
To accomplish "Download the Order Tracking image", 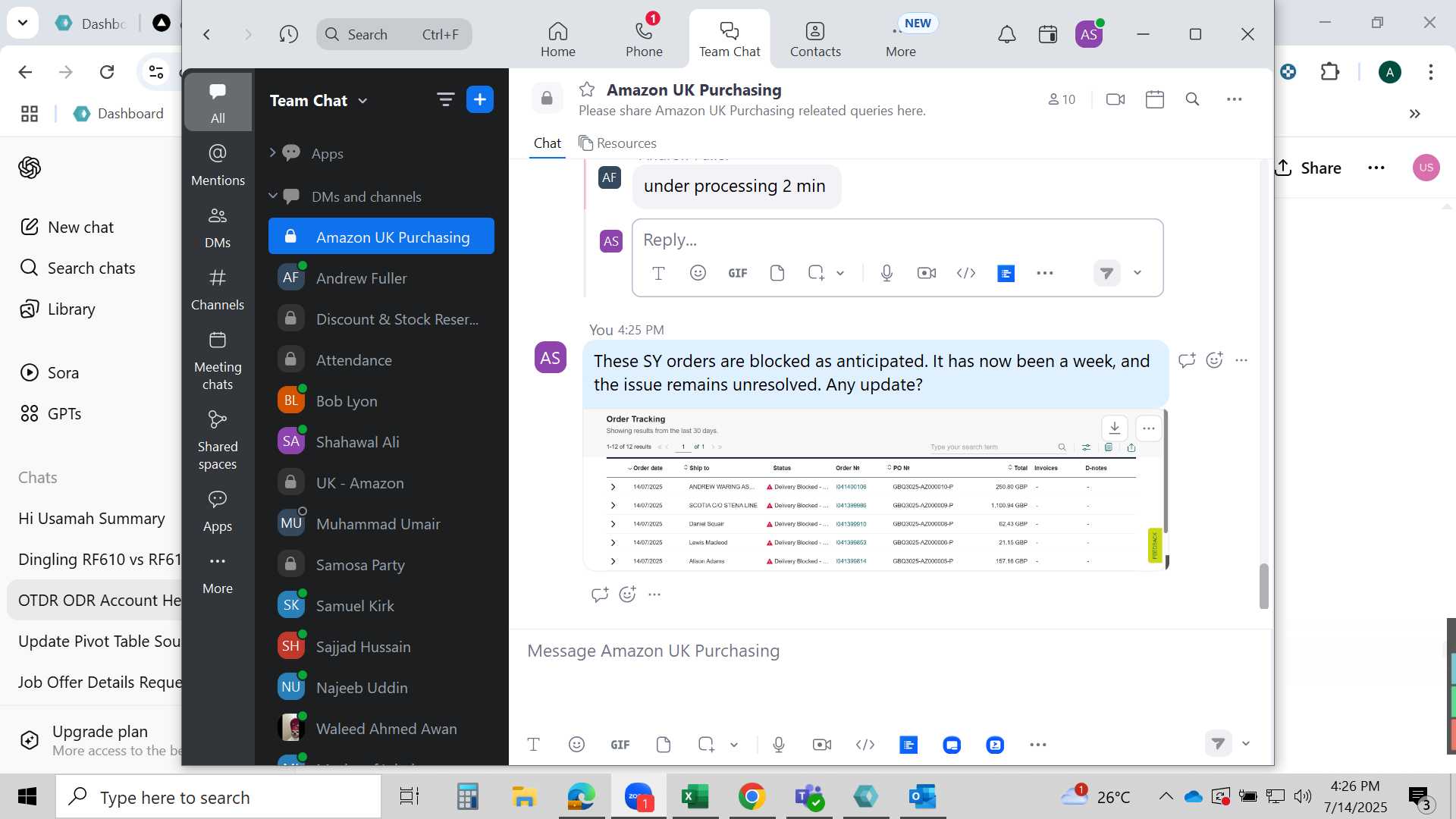I will (x=1114, y=428).
